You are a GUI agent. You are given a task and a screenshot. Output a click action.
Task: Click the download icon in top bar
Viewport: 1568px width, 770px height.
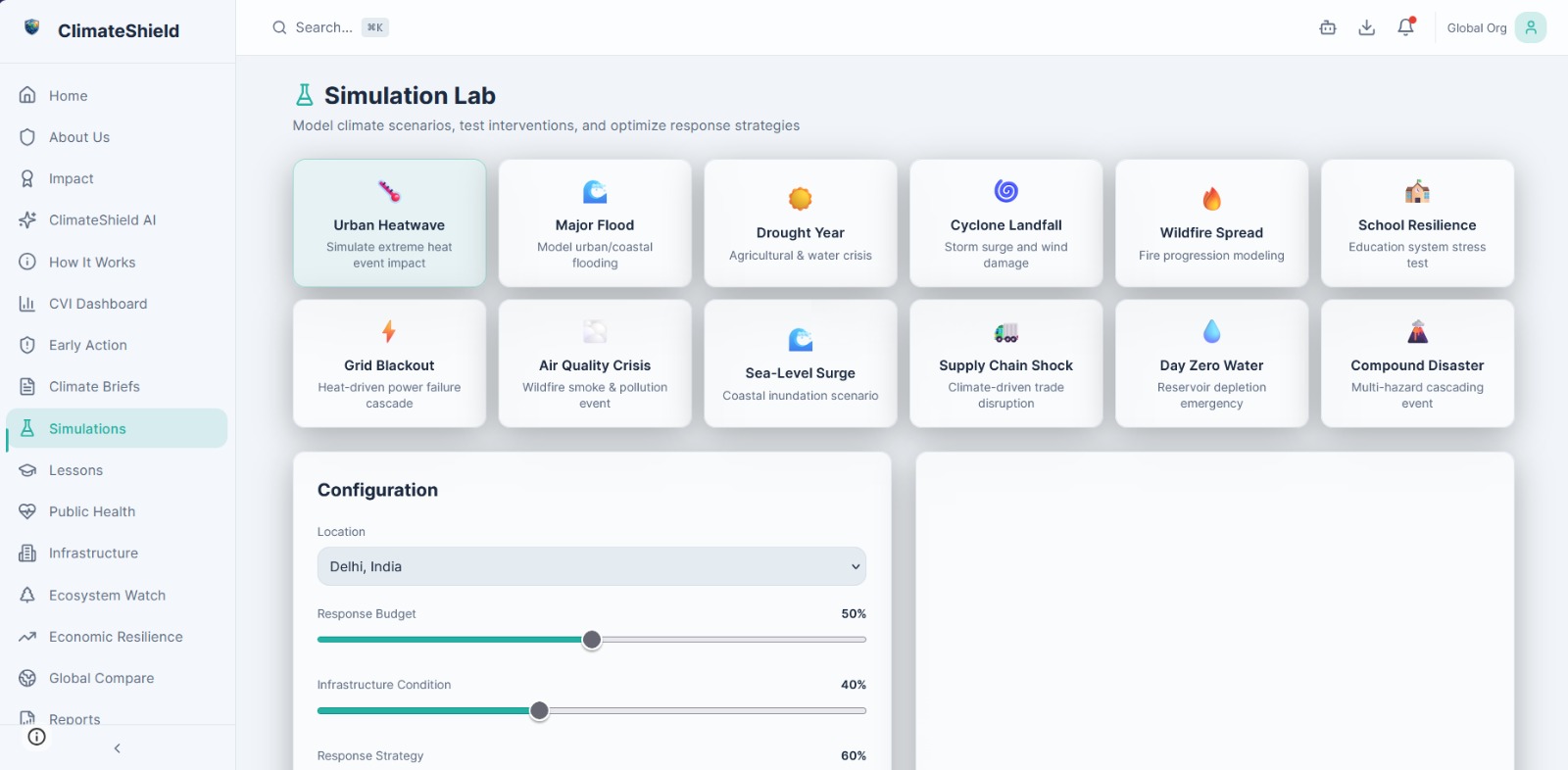1367,27
